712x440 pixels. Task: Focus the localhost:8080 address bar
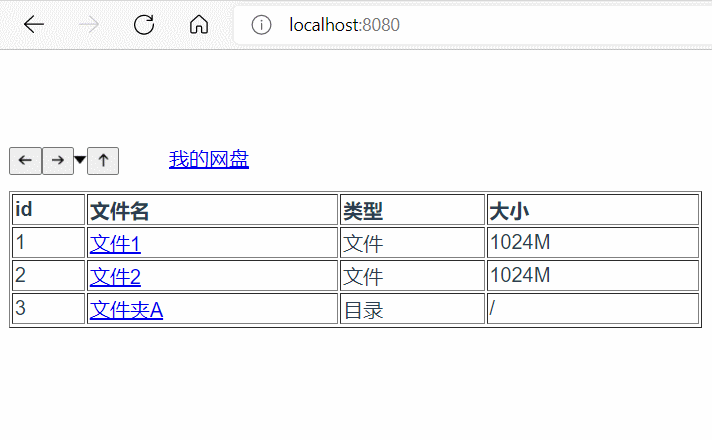(x=450, y=25)
